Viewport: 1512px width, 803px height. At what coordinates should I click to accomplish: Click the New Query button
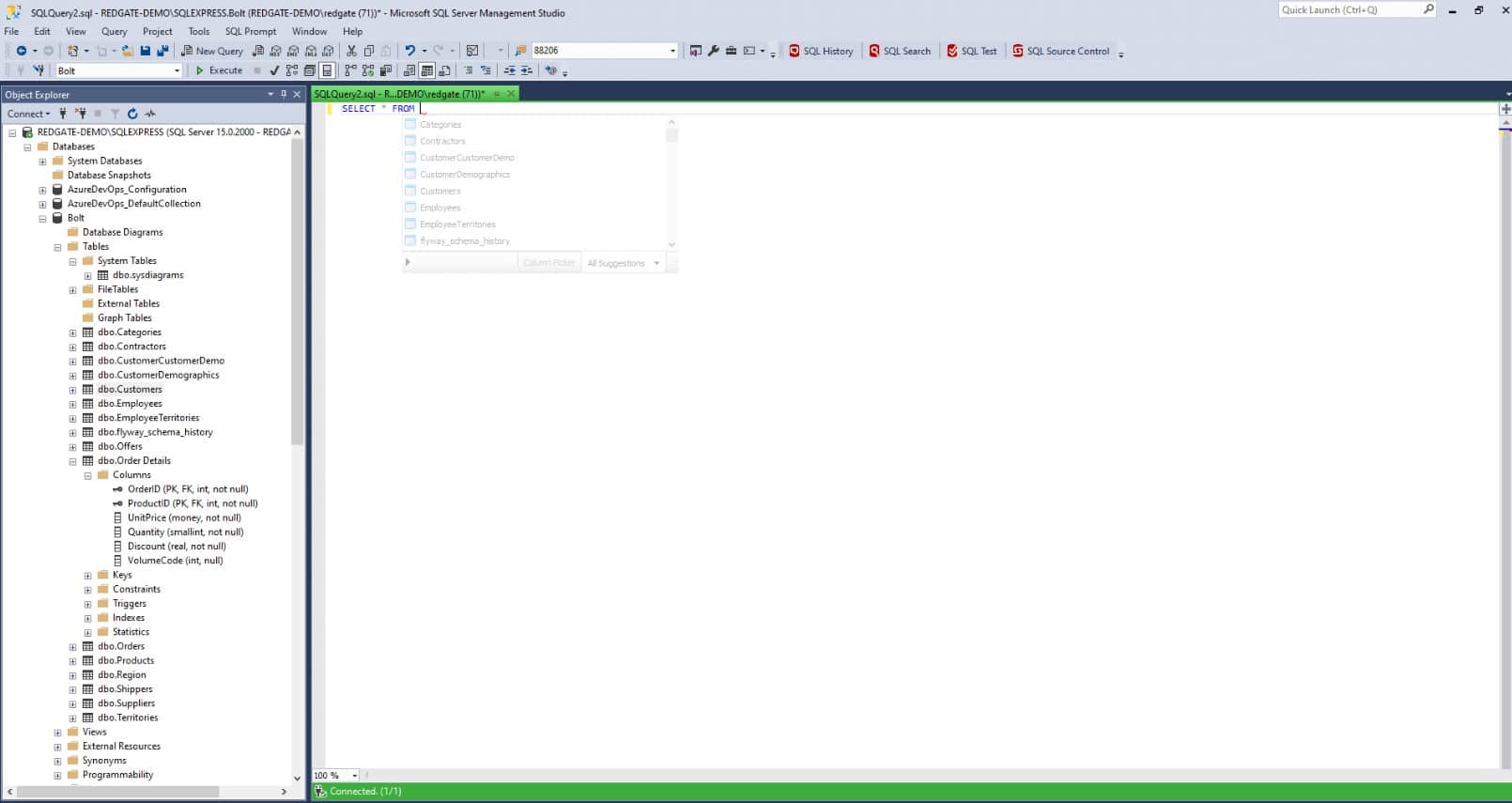coord(212,51)
